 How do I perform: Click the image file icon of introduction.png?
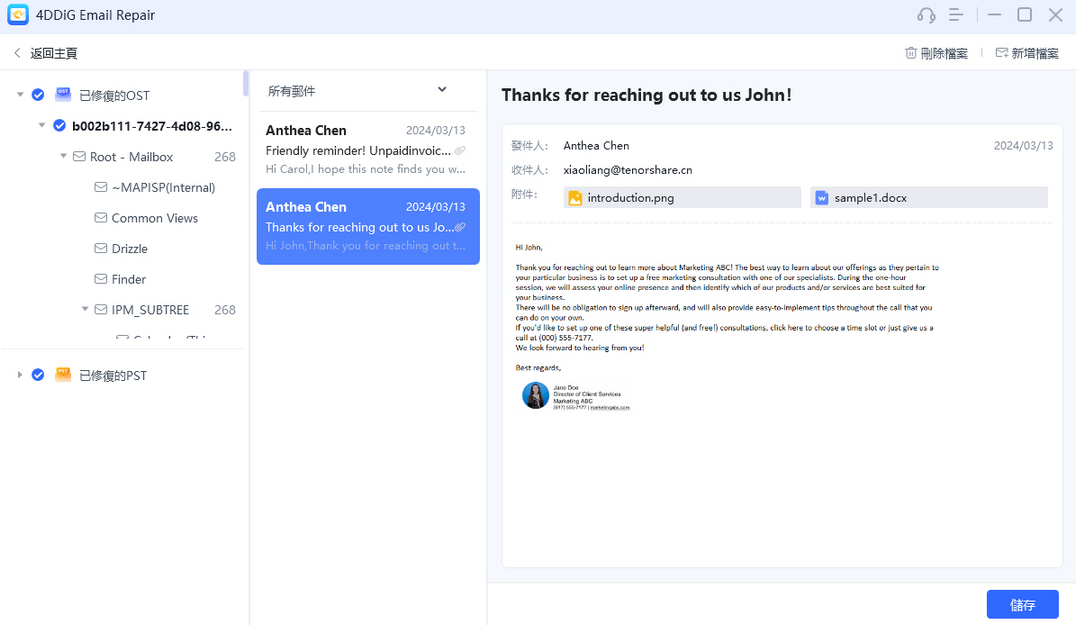(575, 198)
